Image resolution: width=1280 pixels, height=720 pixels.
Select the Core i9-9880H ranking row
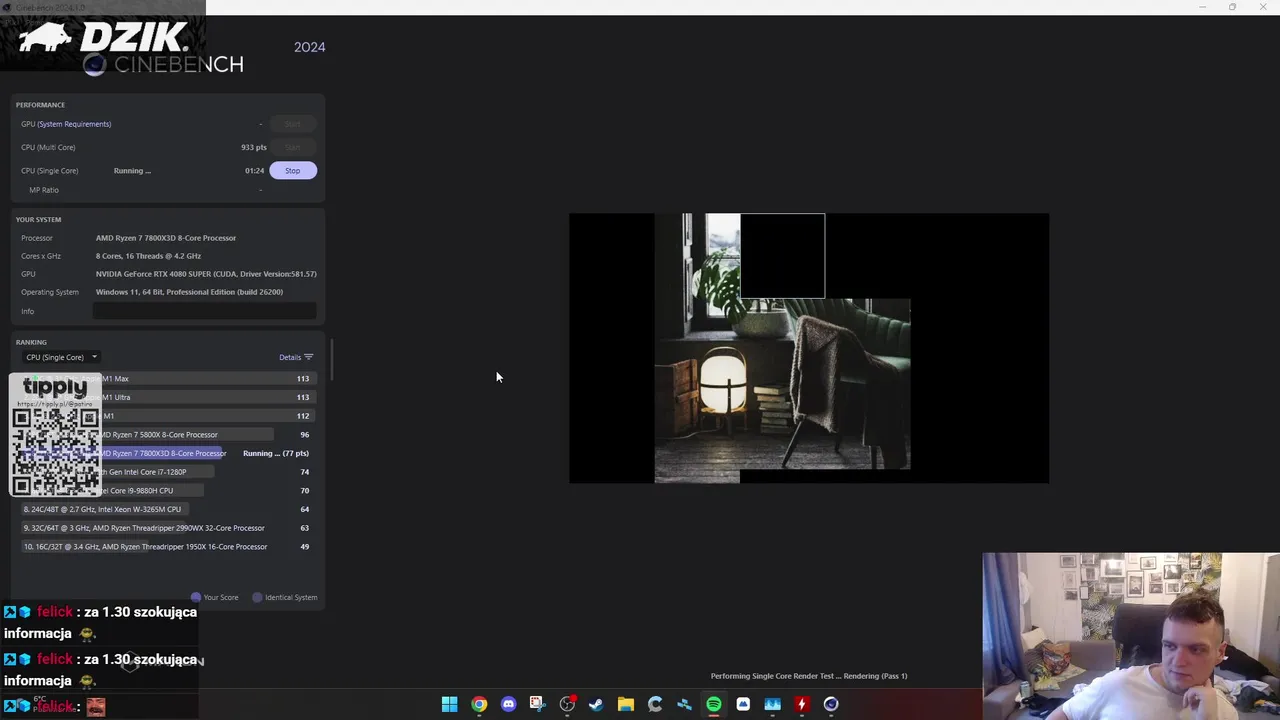167,491
